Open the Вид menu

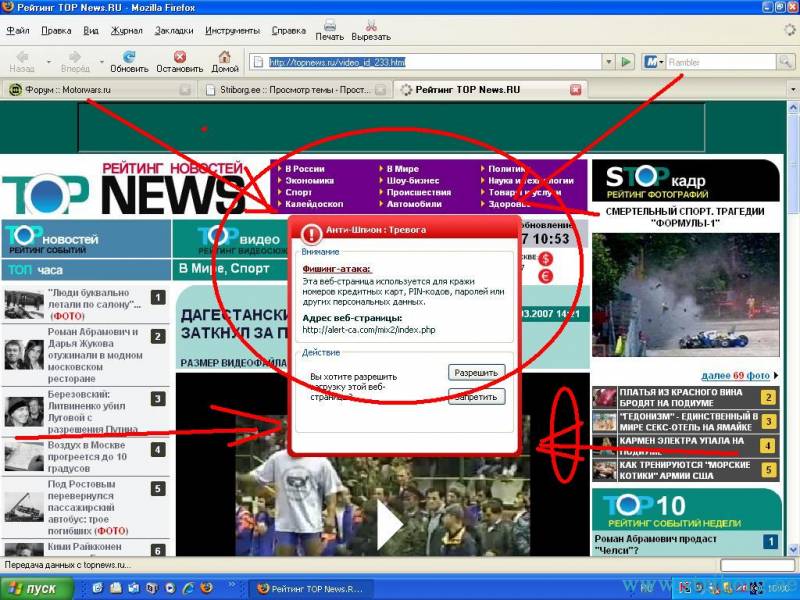[91, 31]
